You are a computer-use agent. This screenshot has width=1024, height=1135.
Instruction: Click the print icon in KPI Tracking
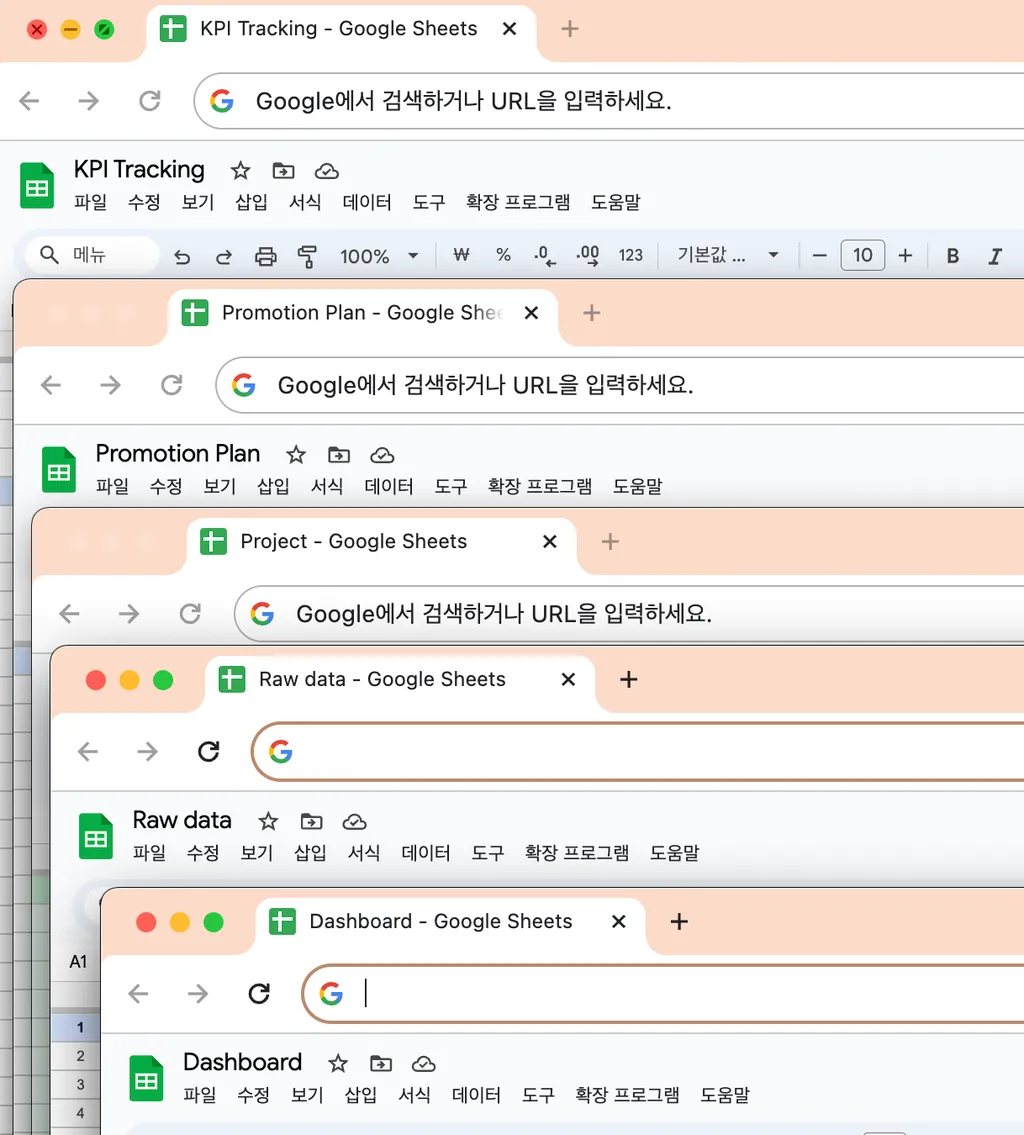click(266, 256)
